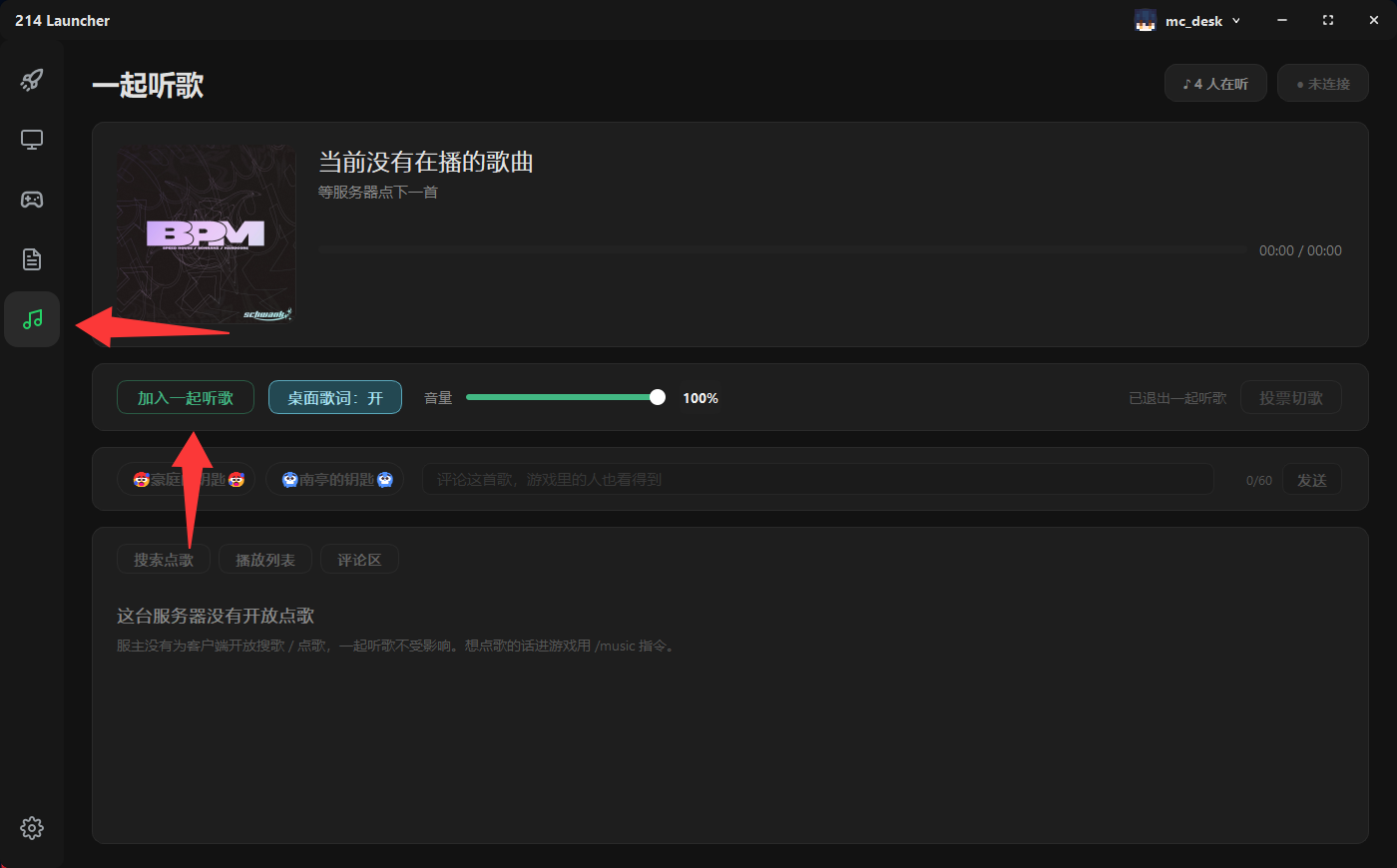This screenshot has width=1397, height=868.
Task: Click the comment input field
Action: pyautogui.click(x=818, y=480)
